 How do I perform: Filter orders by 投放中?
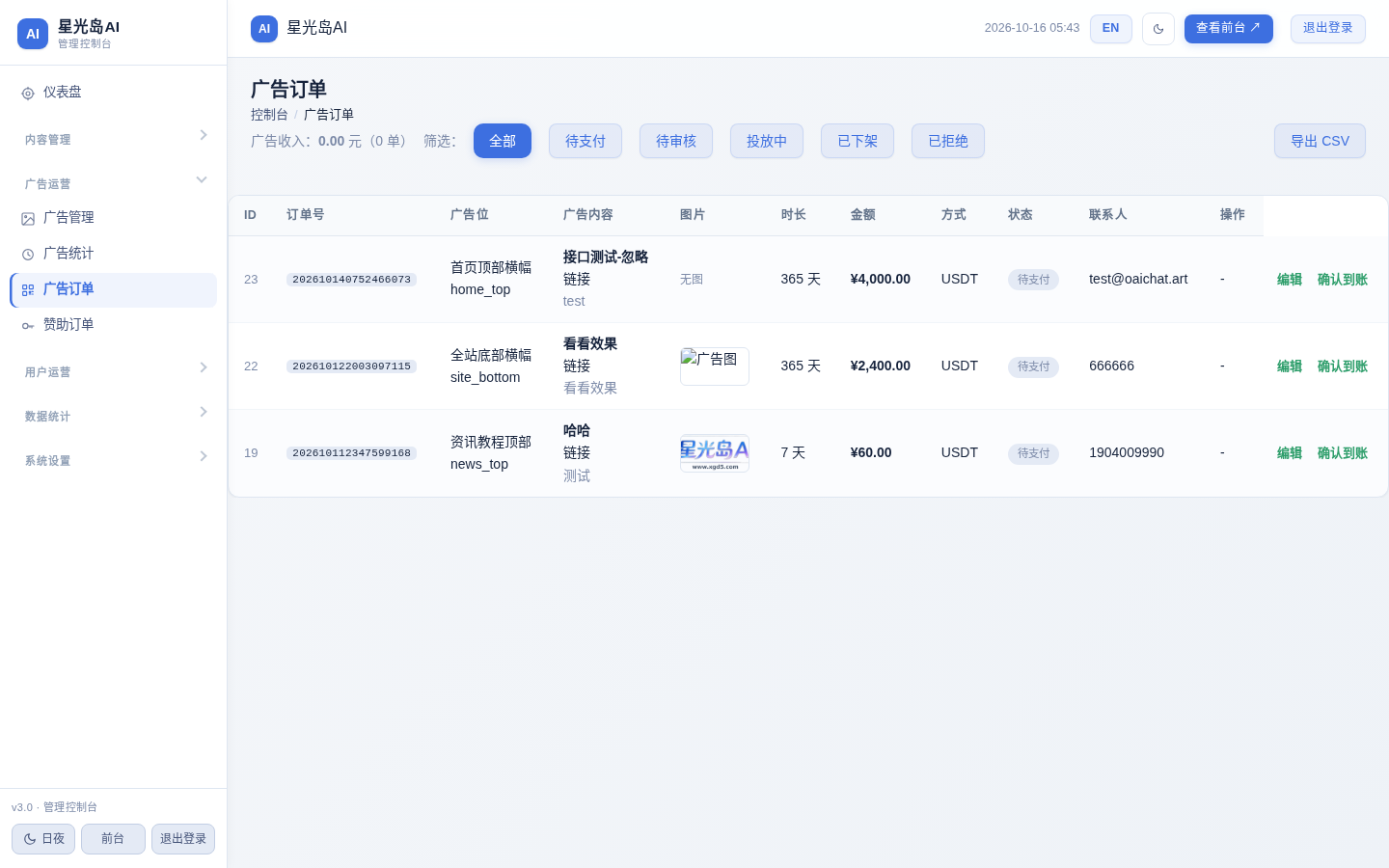pyautogui.click(x=767, y=141)
